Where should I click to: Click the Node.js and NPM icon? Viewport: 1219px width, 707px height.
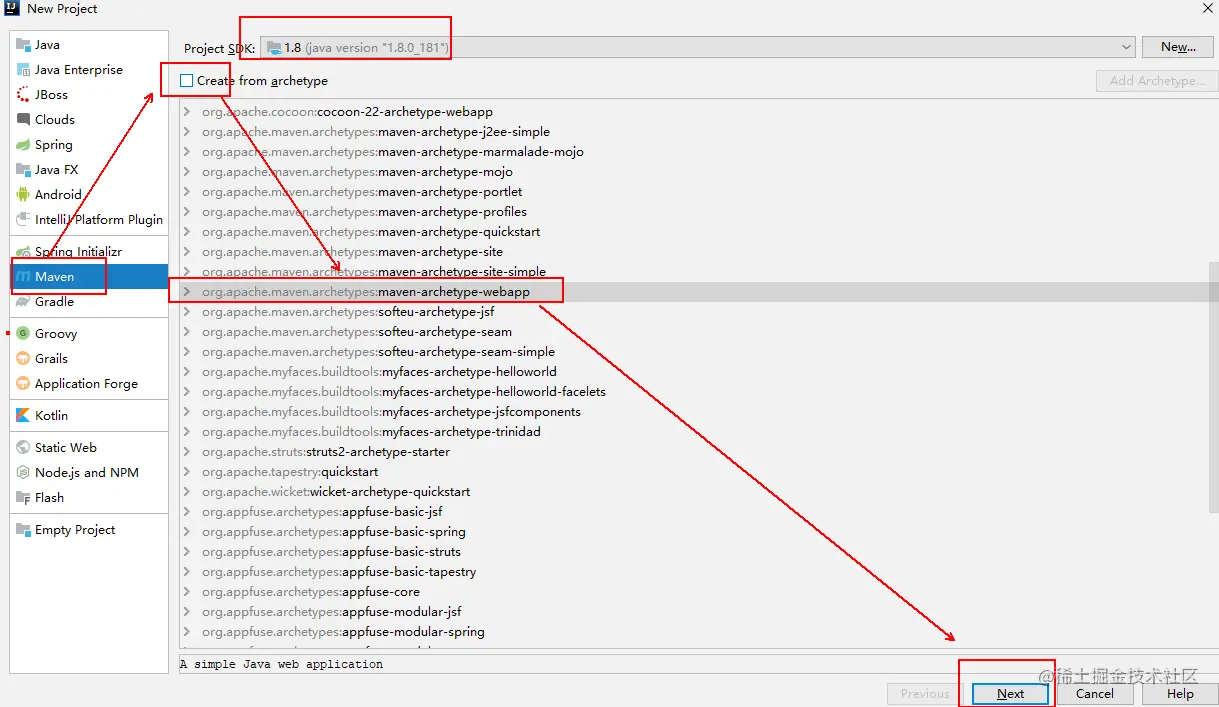[x=23, y=473]
